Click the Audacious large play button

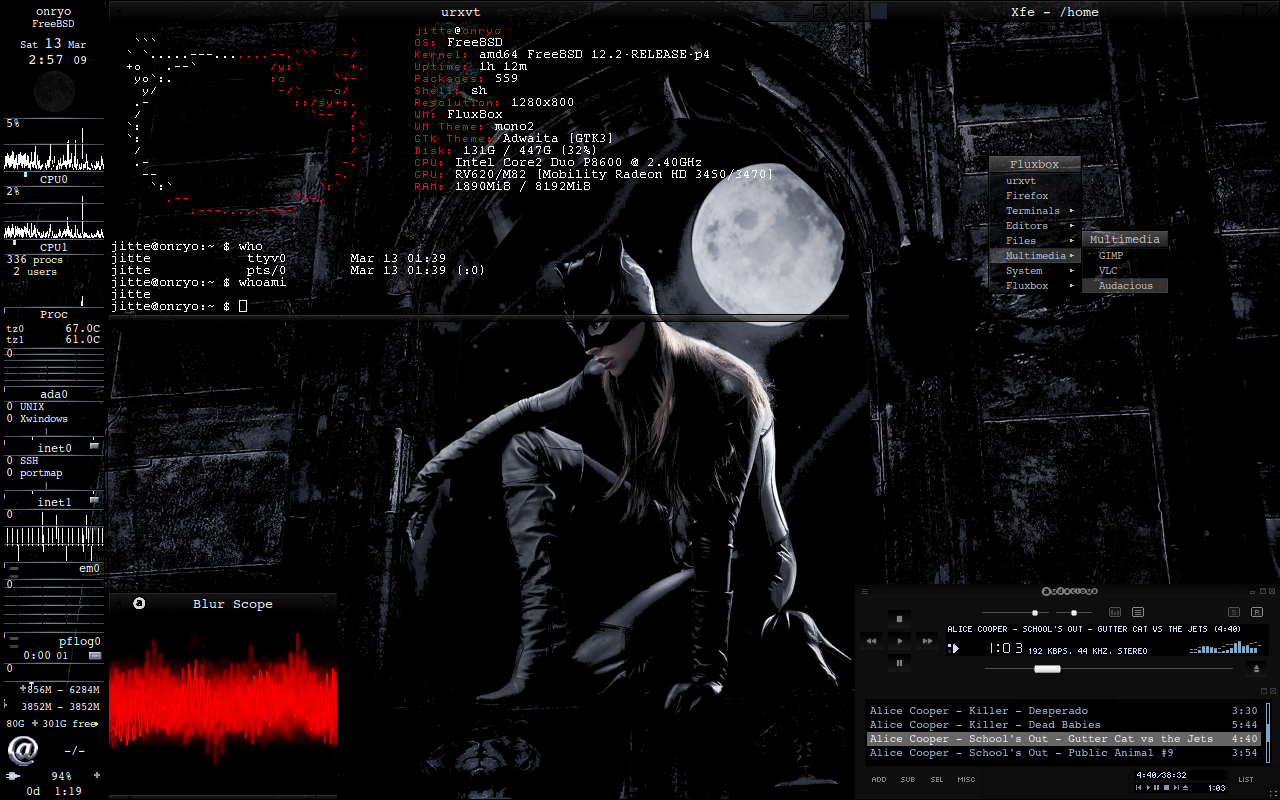click(899, 641)
